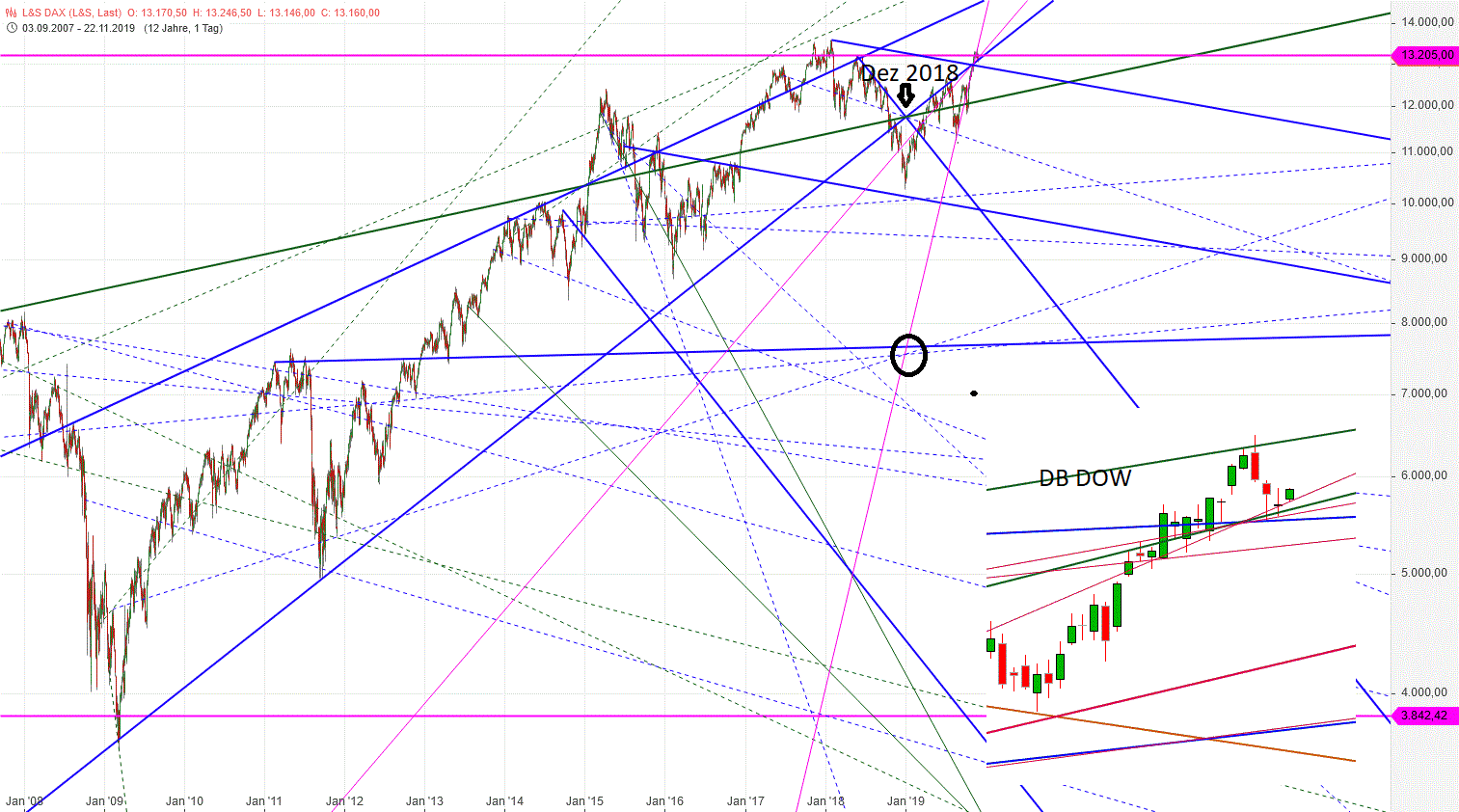The image size is (1459, 812).
Task: Click the low value L: 13.146,00
Action: (286, 13)
